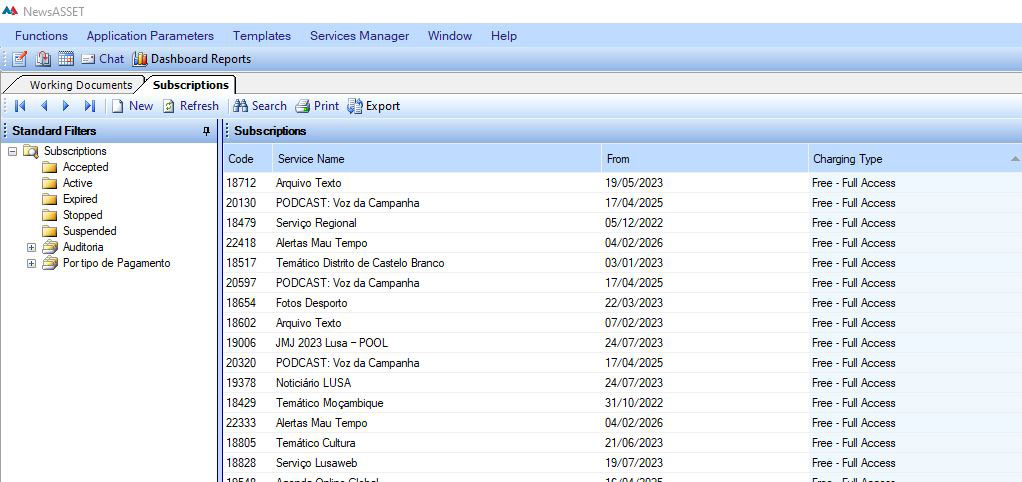This screenshot has height=482, width=1022.
Task: Click the edit document icon in top toolbar
Action: tap(20, 59)
